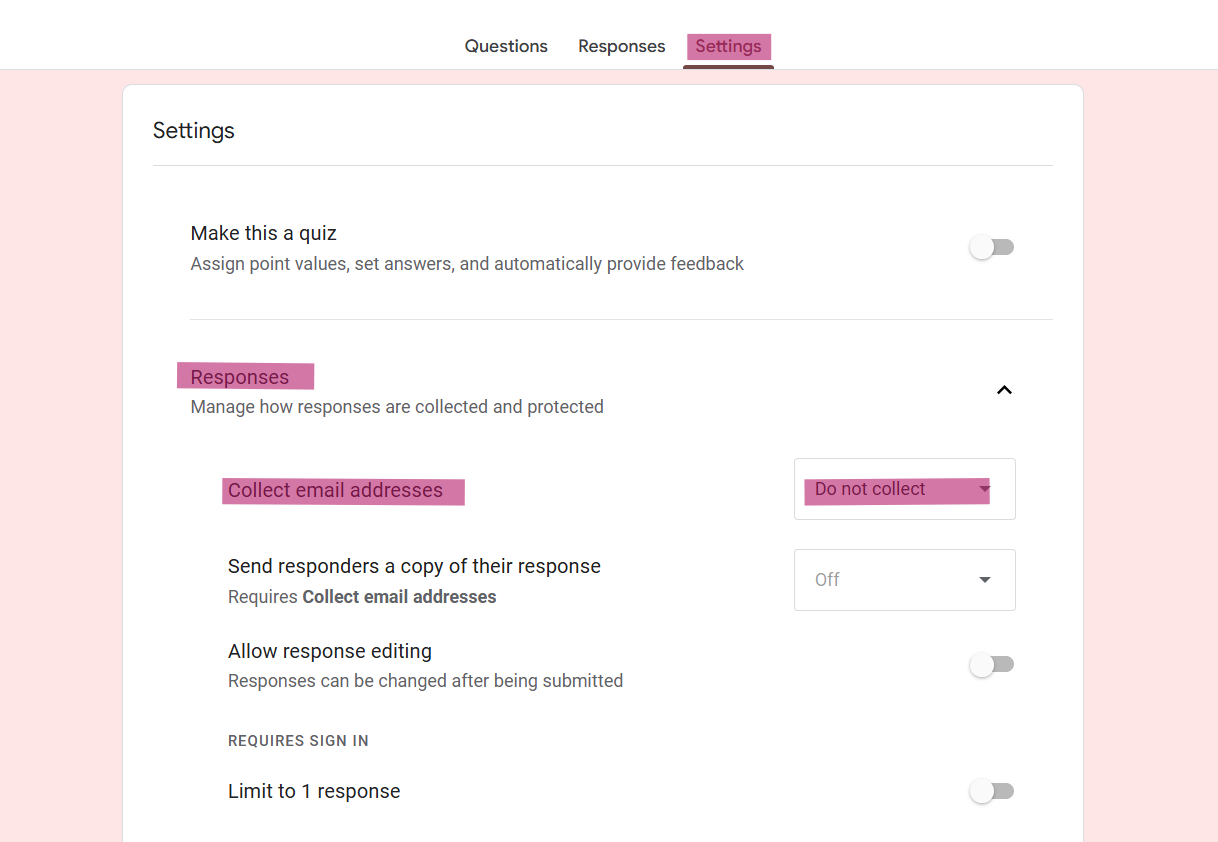Toggle Allow response editing switch
The height and width of the screenshot is (842, 1218).
pos(992,664)
